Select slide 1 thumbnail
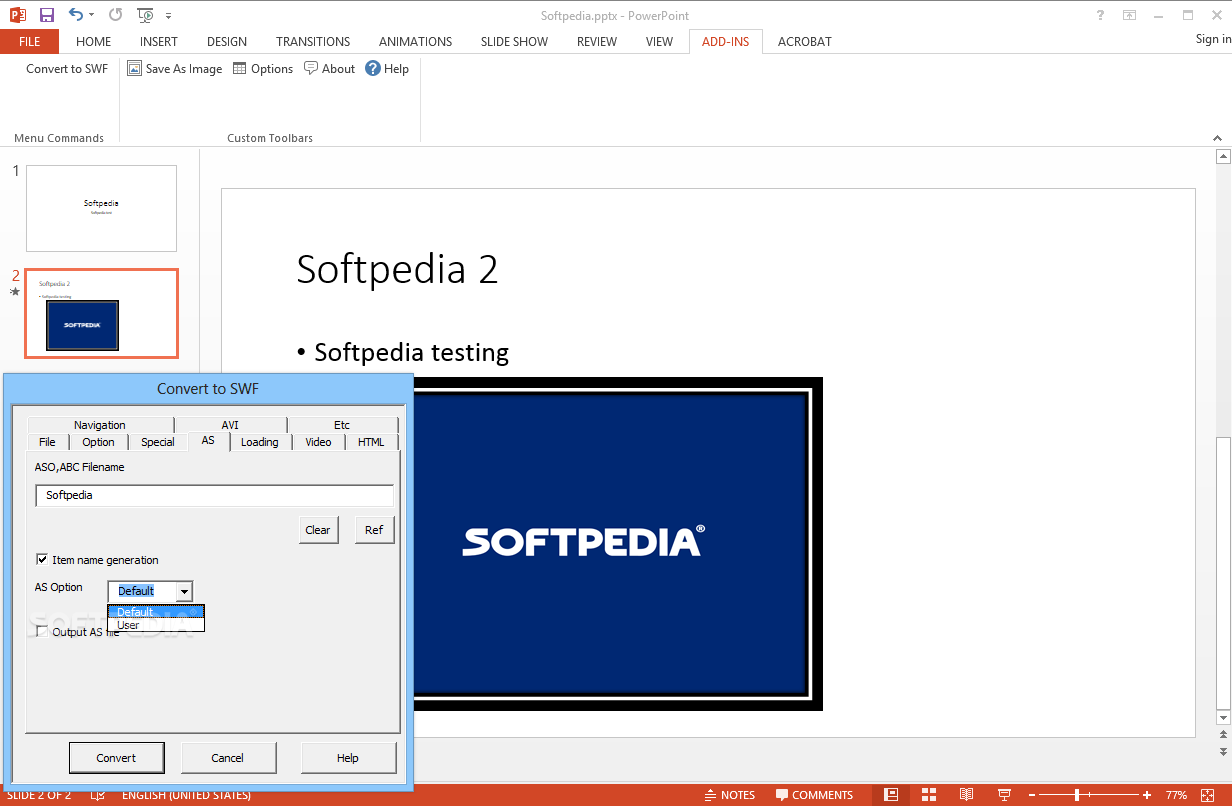1232x806 pixels. 101,208
